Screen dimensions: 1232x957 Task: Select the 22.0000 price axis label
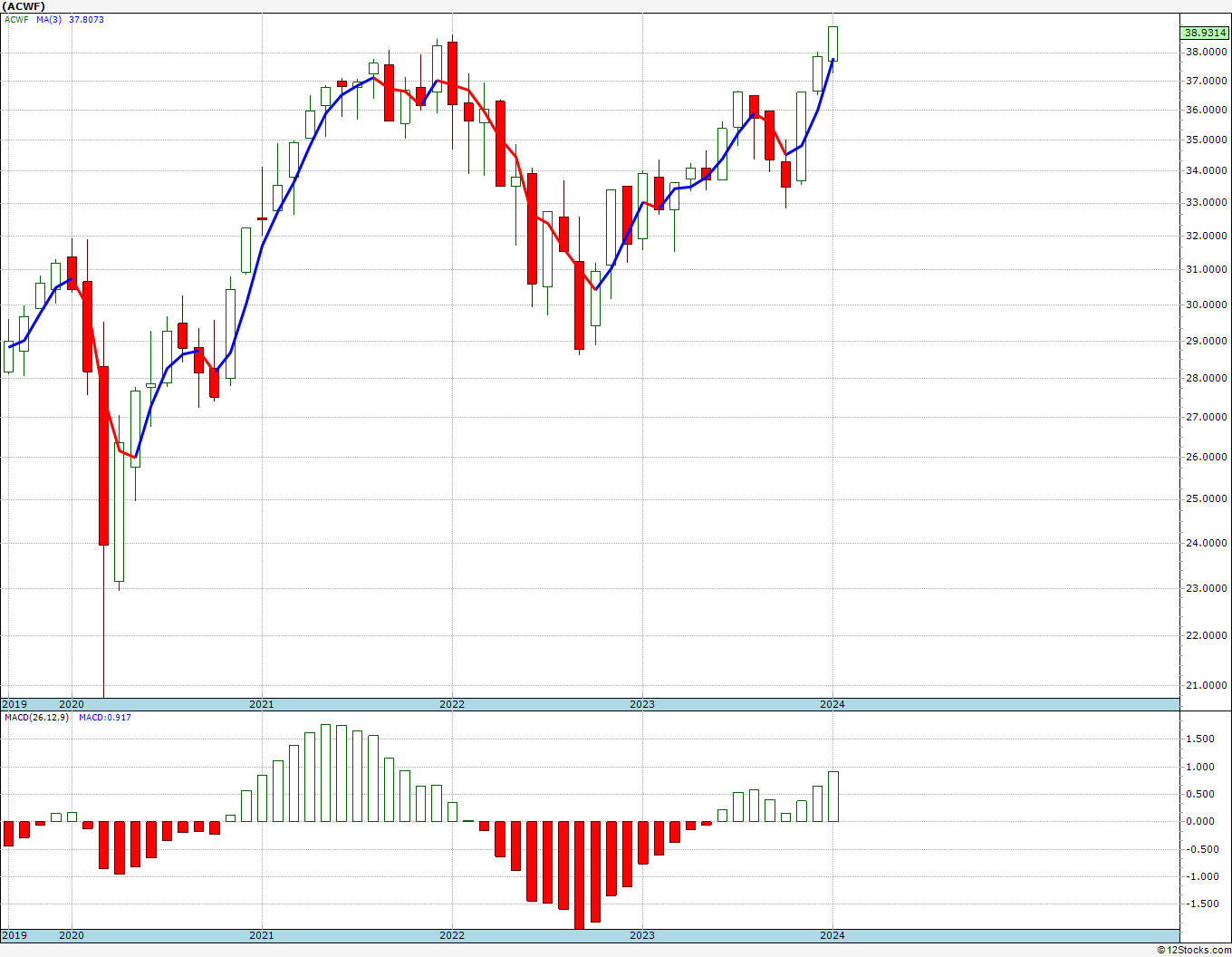[1207, 636]
